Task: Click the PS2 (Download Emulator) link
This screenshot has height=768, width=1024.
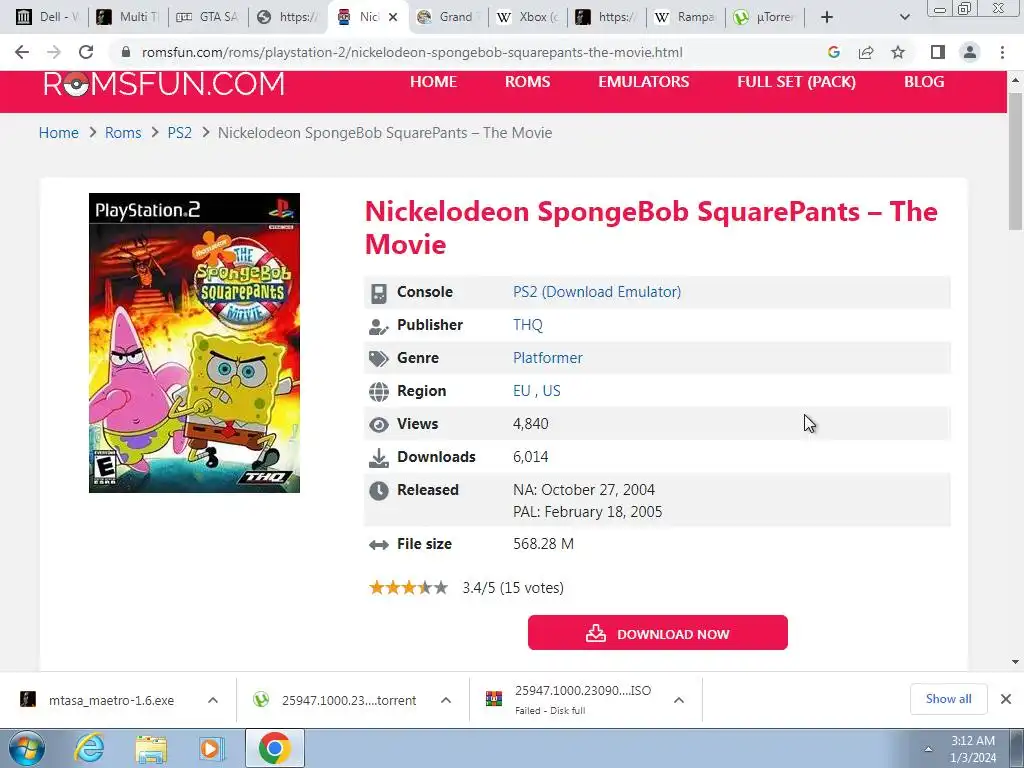Action: (x=597, y=292)
